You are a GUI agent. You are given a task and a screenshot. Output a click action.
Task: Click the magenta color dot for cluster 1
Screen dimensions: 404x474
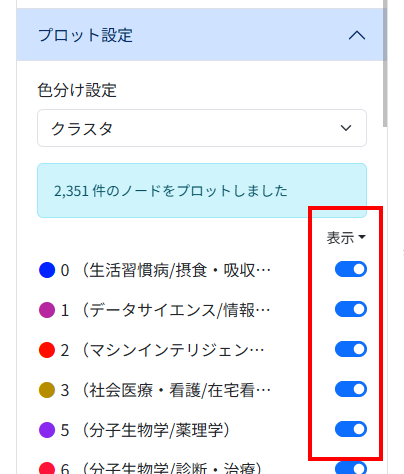[47, 310]
